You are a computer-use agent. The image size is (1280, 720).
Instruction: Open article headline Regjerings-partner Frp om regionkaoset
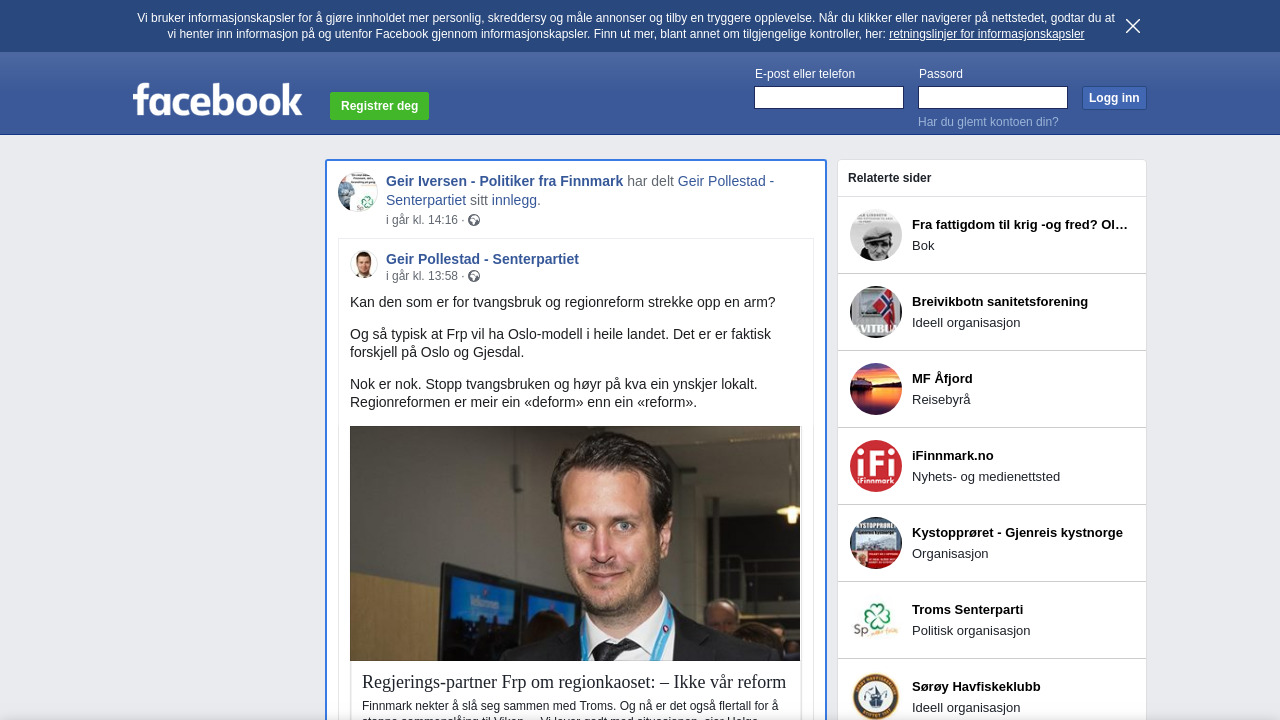[574, 682]
